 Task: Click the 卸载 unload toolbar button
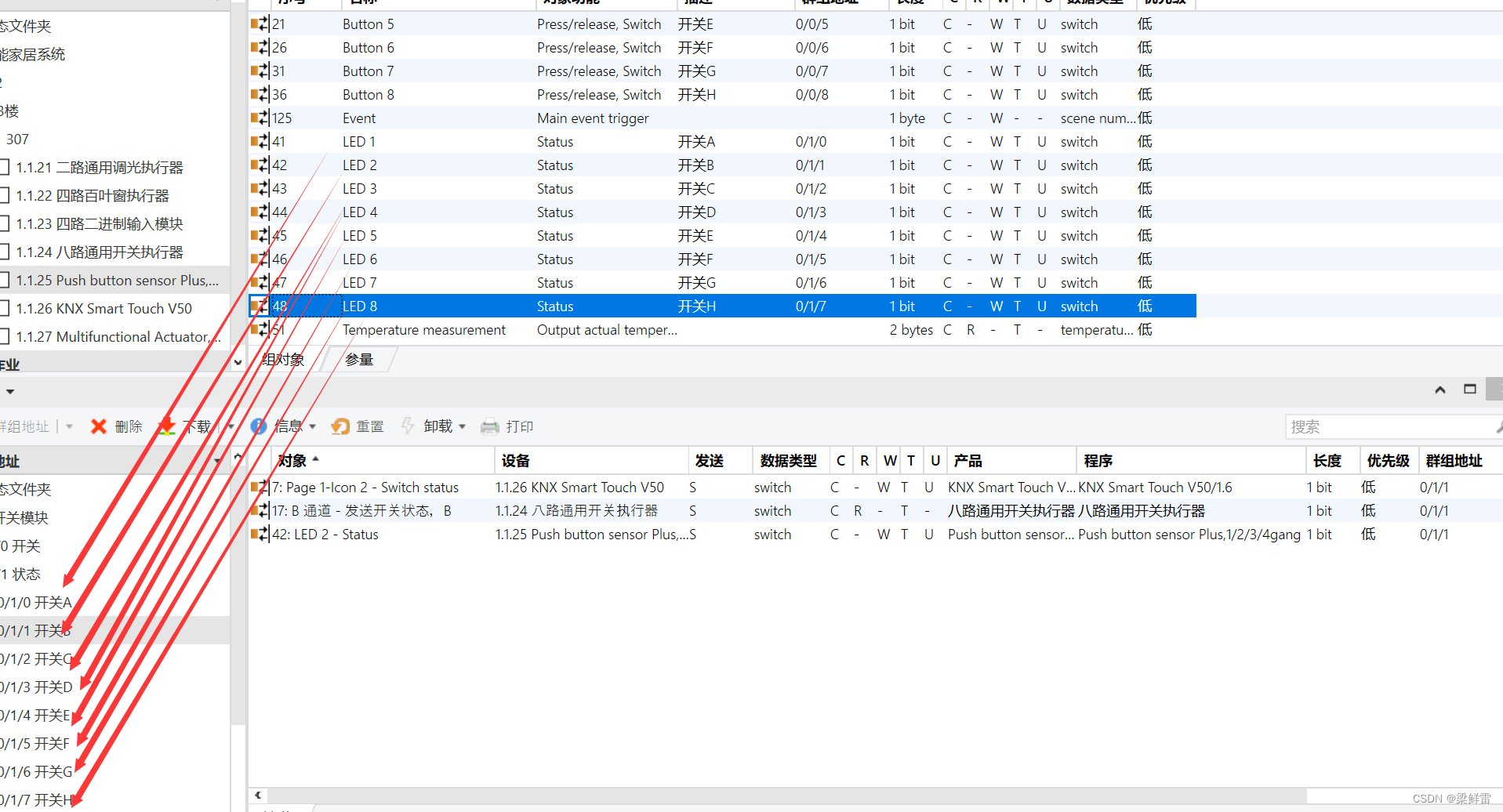pos(427,426)
